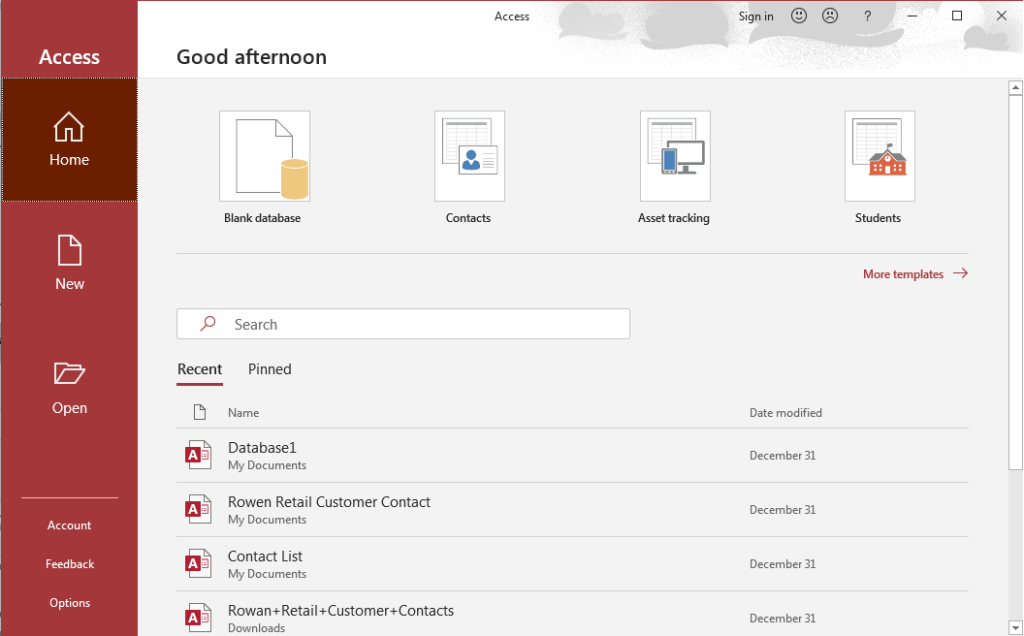Image resolution: width=1024 pixels, height=636 pixels.
Task: Click Sign in at the top
Action: 756,16
